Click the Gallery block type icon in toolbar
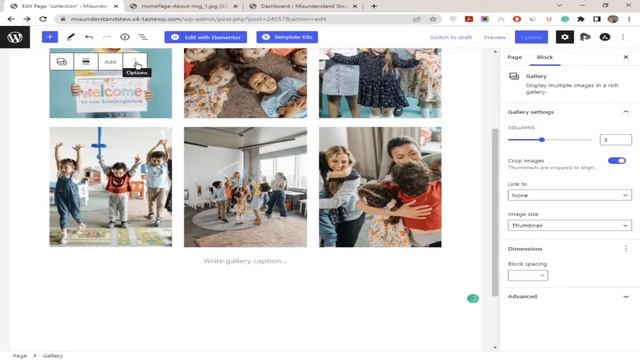640x360 pixels. pos(62,62)
